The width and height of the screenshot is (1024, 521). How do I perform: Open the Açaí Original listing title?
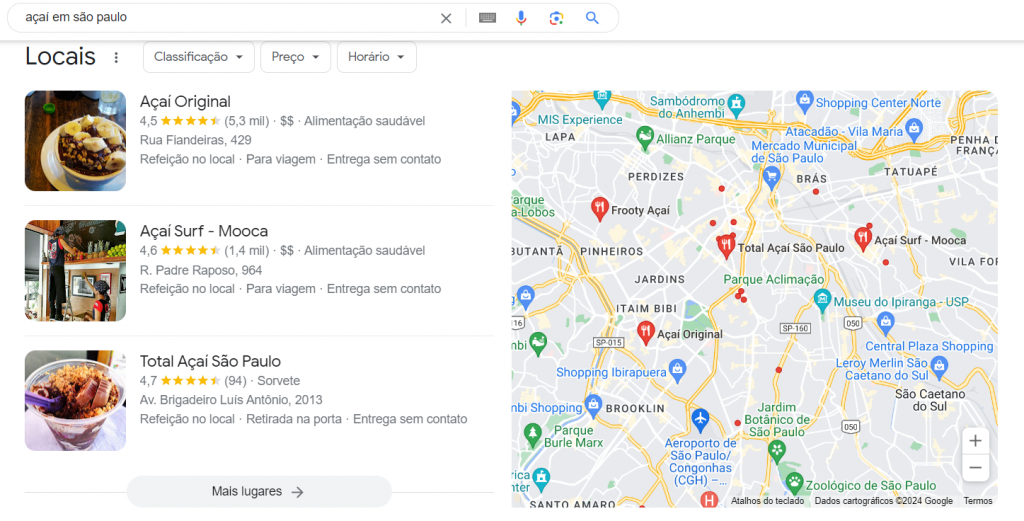pyautogui.click(x=185, y=102)
